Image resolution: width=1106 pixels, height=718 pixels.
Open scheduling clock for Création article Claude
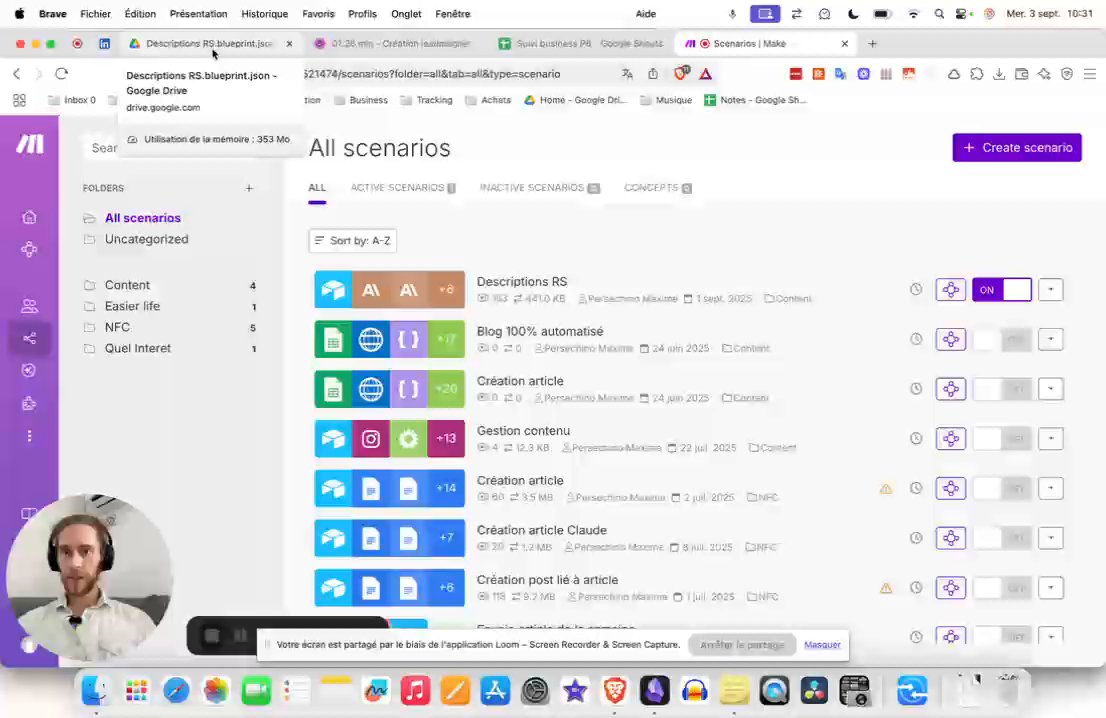click(x=916, y=538)
